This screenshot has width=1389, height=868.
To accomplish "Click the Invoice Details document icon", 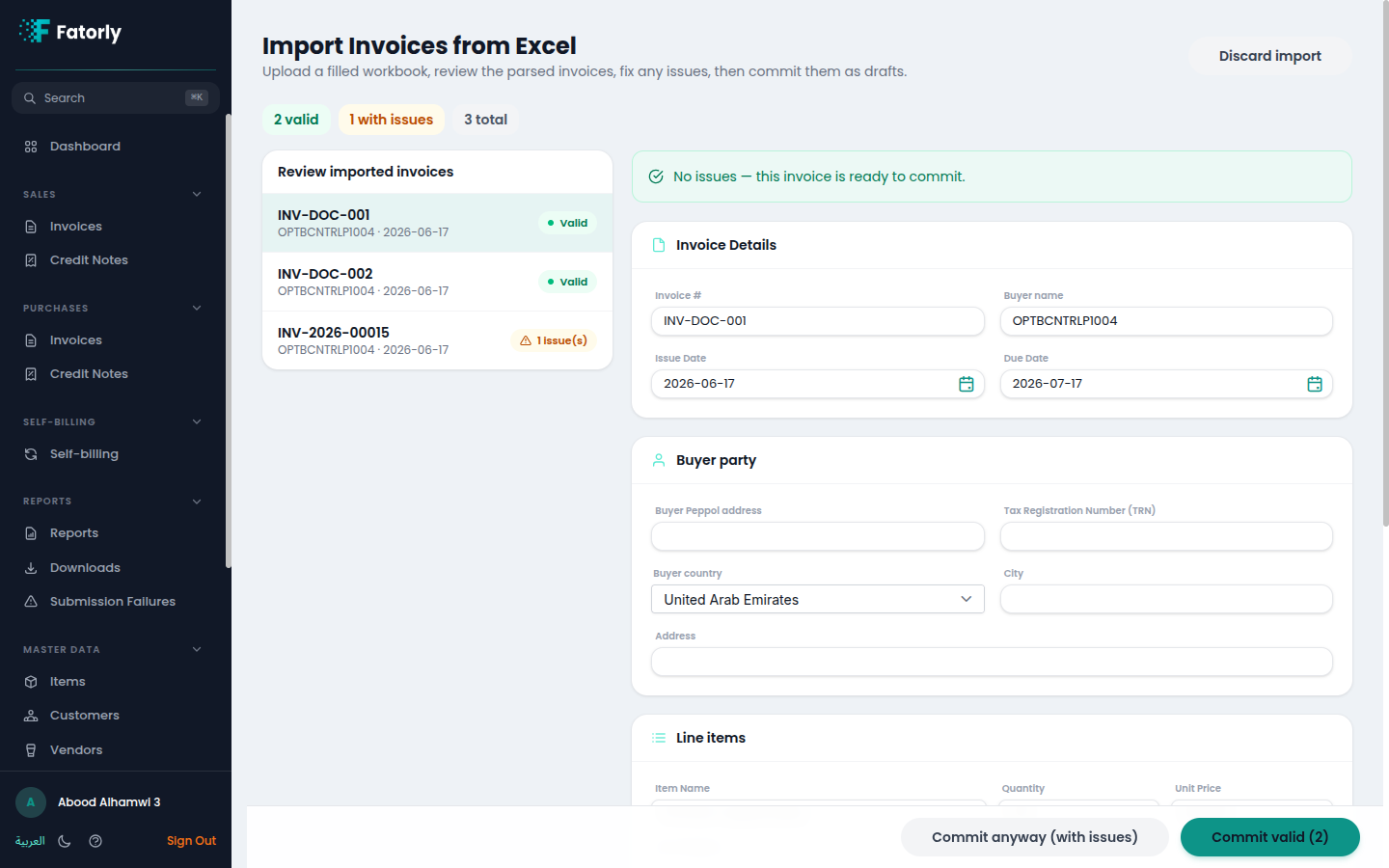I will [x=659, y=245].
